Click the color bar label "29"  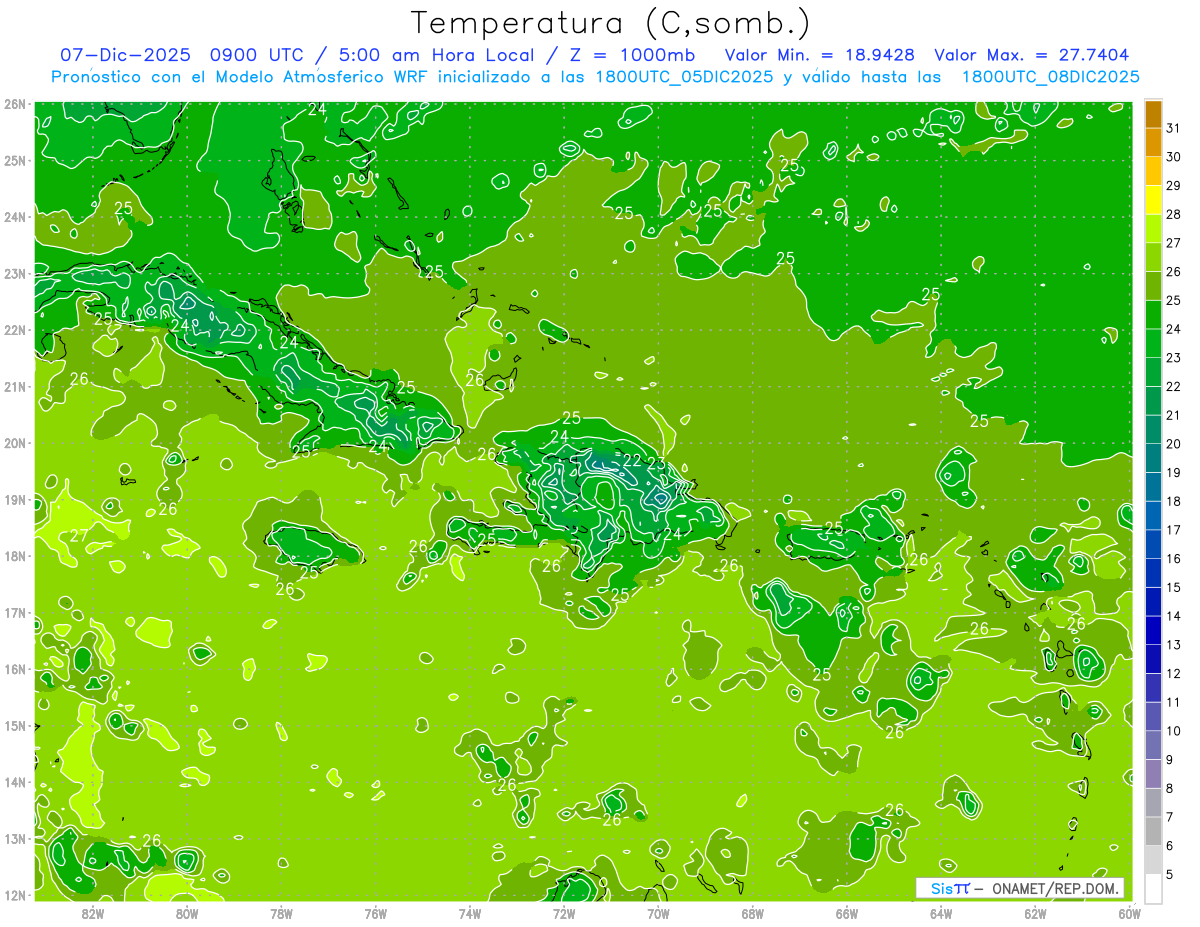point(1173,186)
